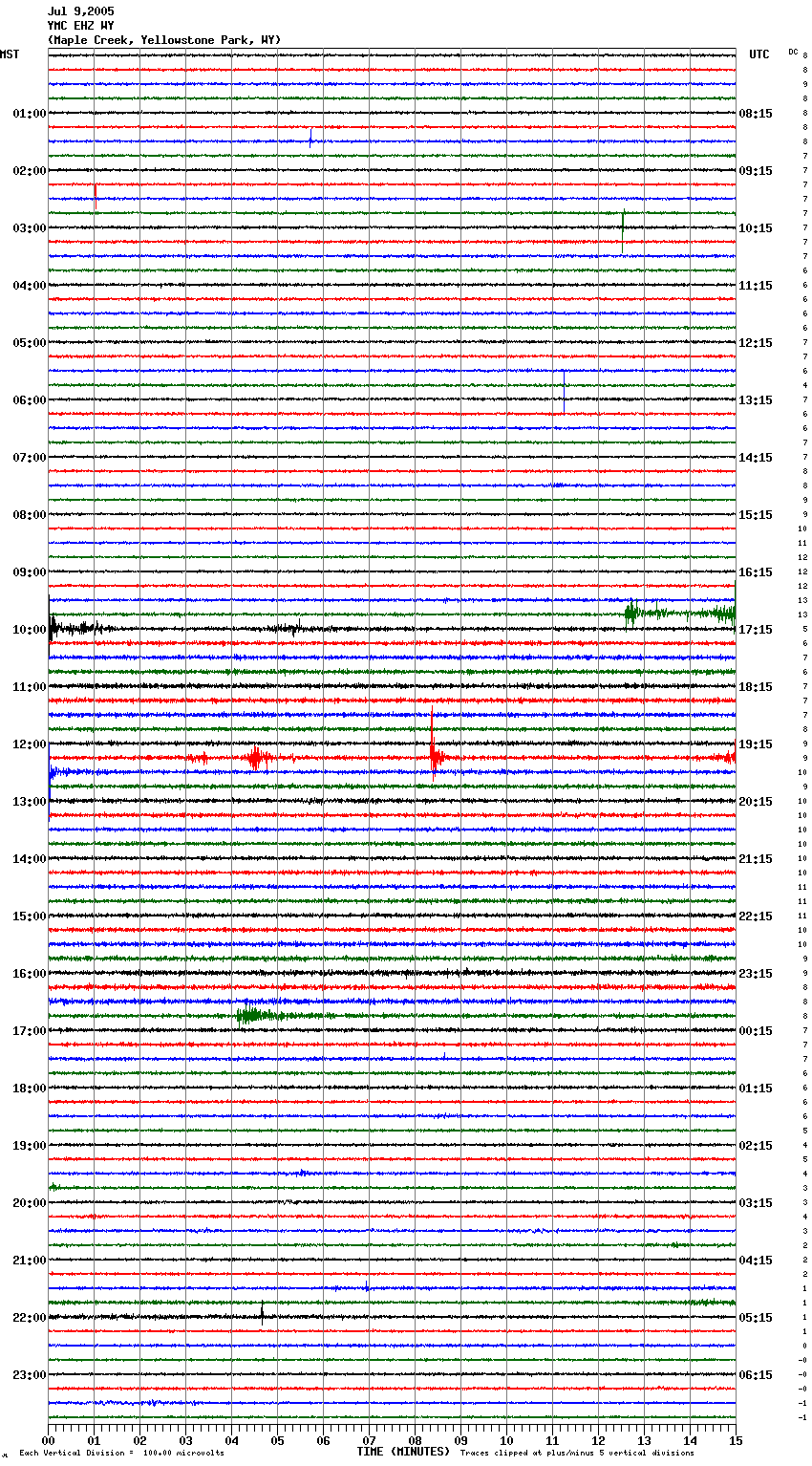Click the "02:15" UTC time label

[x=756, y=1146]
